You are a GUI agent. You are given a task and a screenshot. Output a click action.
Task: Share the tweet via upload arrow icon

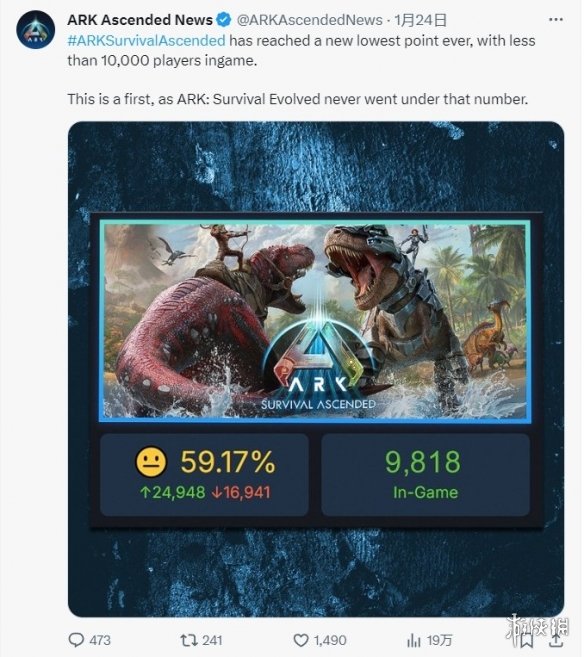(556, 639)
